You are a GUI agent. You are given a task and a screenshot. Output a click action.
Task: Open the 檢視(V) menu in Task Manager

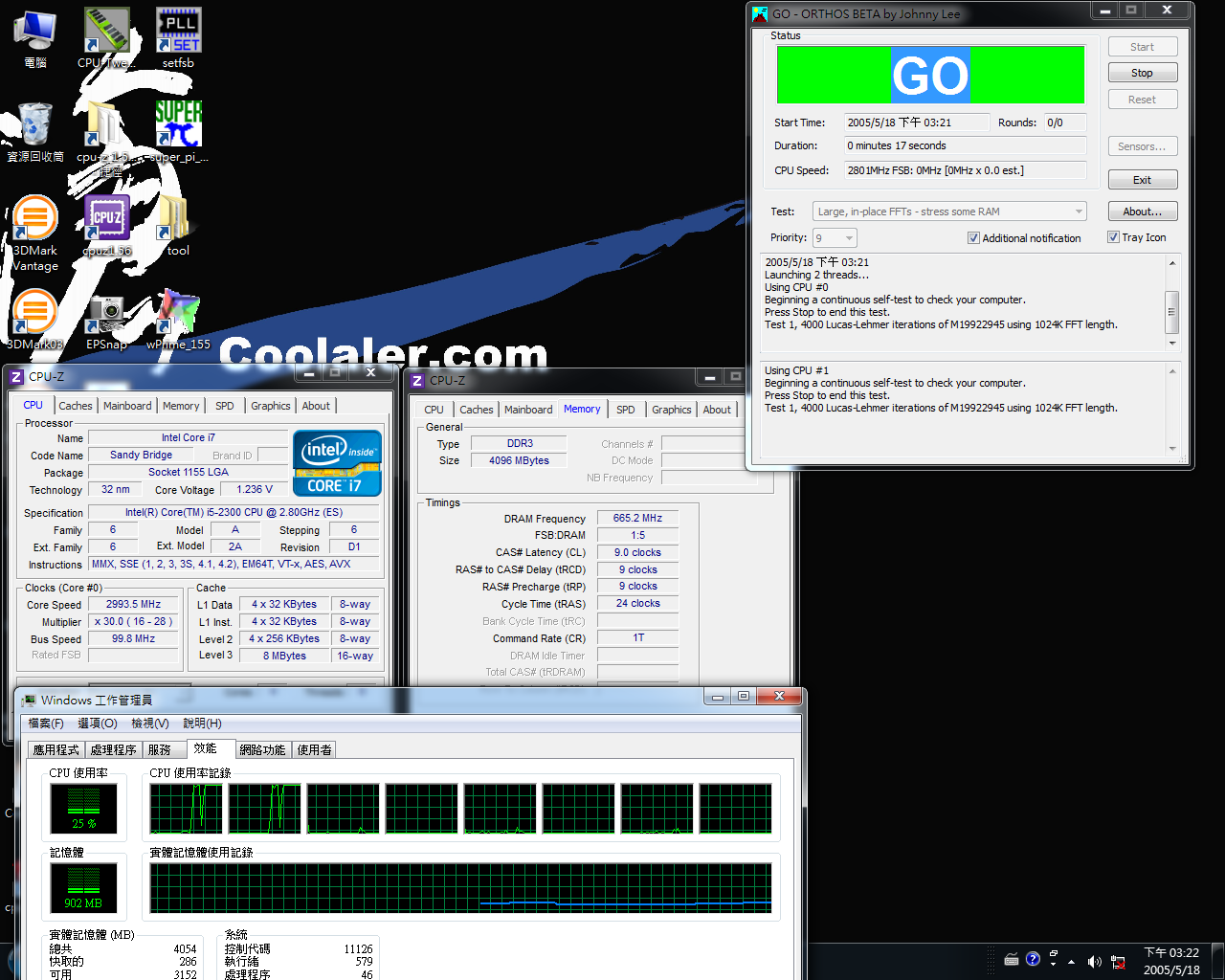click(x=150, y=724)
